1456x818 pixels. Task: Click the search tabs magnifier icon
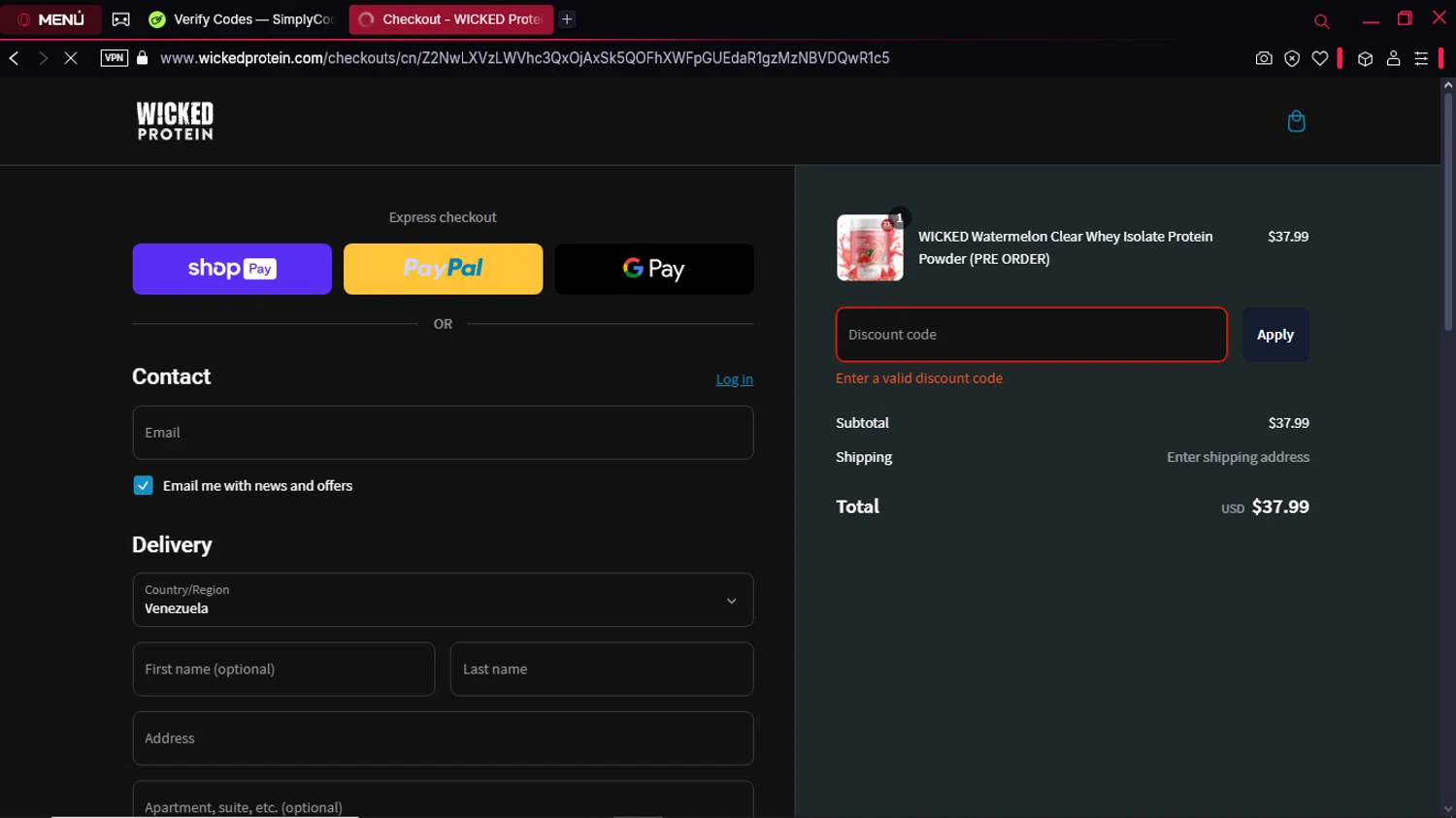point(1321,20)
